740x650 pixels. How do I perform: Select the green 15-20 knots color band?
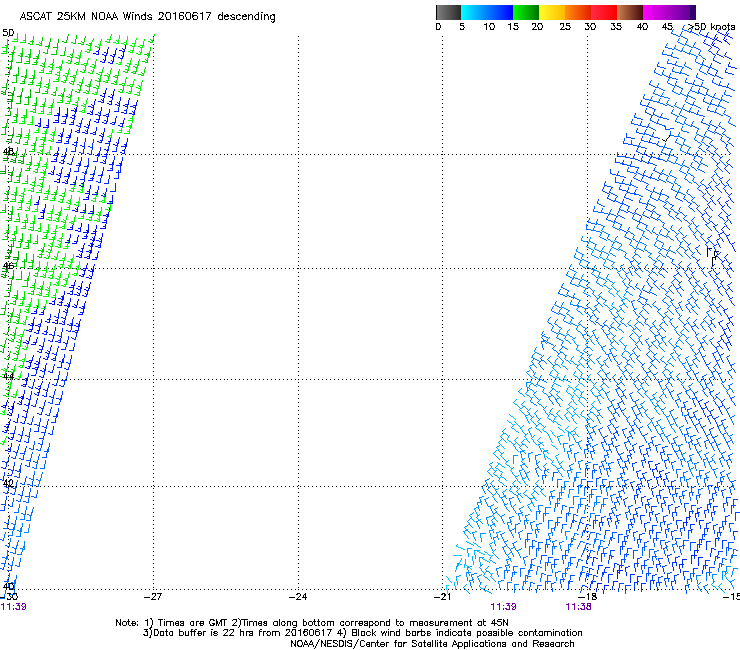click(x=526, y=12)
